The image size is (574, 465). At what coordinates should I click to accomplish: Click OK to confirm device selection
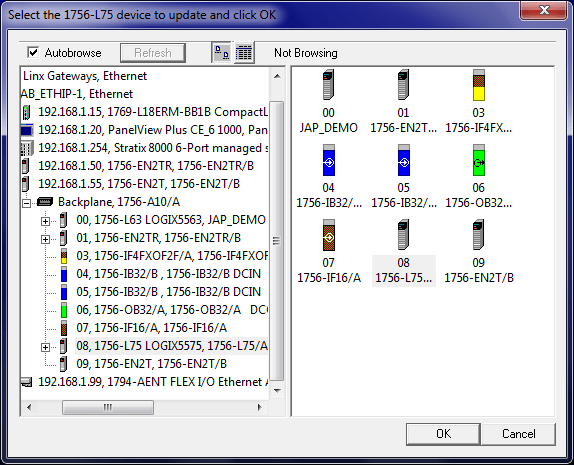coord(443,434)
